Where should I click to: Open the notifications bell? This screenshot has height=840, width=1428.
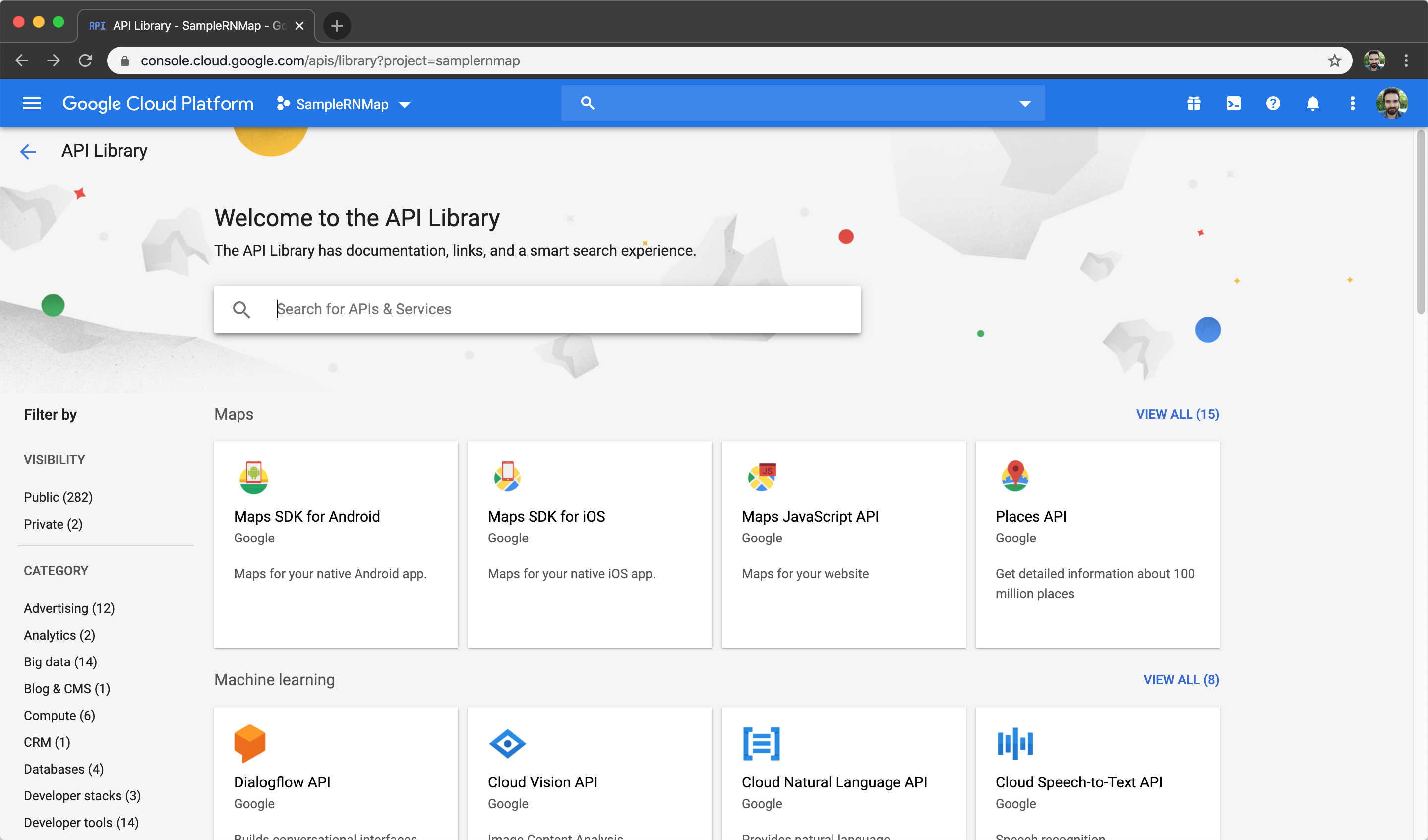(1312, 103)
